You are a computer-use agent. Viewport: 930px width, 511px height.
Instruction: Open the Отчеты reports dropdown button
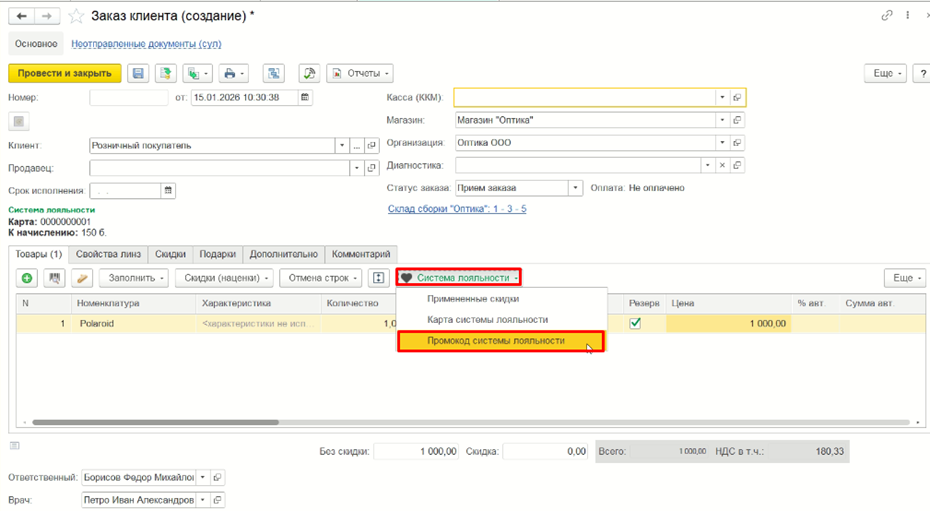pyautogui.click(x=360, y=74)
